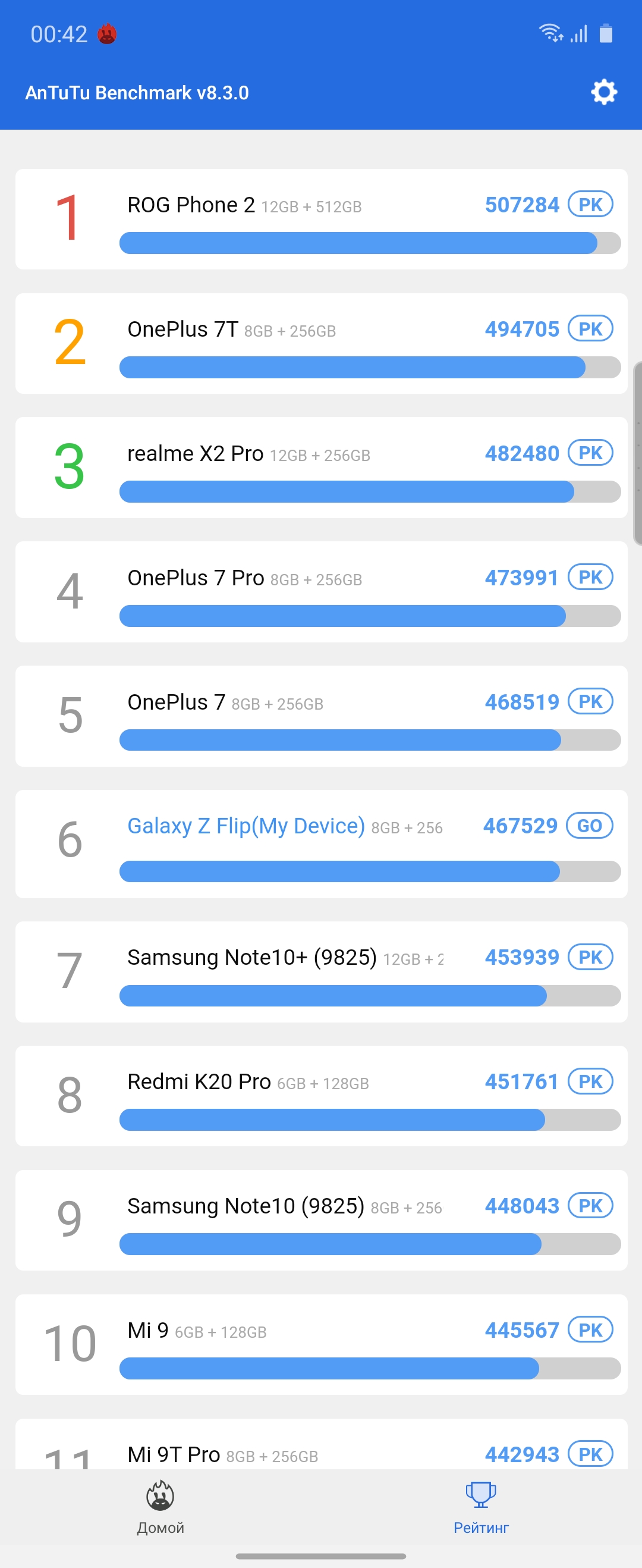Select the OnePlus 7 Pro ranking row
Image resolution: width=642 pixels, height=1568 pixels.
coord(320,591)
